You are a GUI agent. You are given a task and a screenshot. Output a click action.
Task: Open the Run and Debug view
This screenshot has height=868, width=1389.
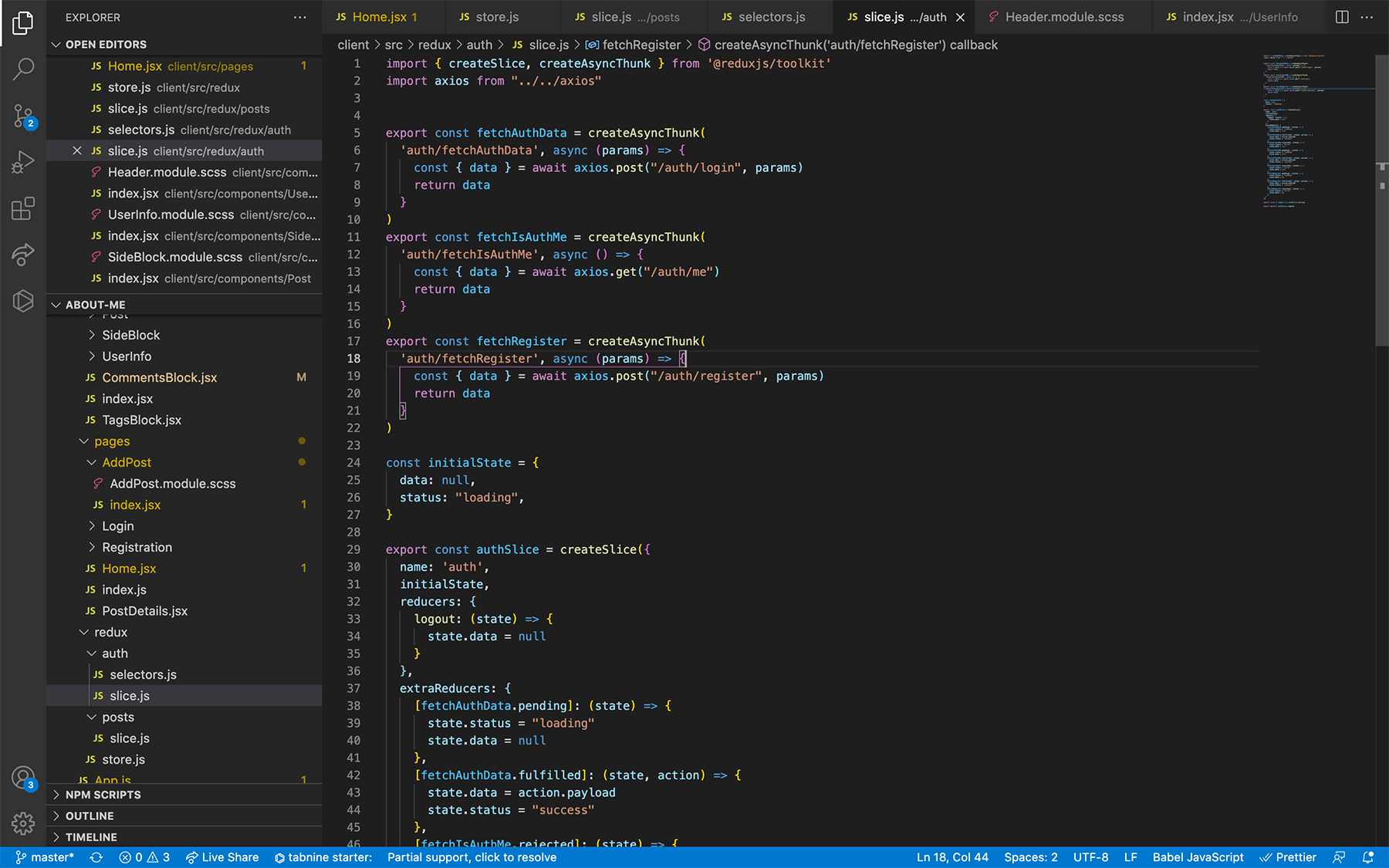point(23,162)
